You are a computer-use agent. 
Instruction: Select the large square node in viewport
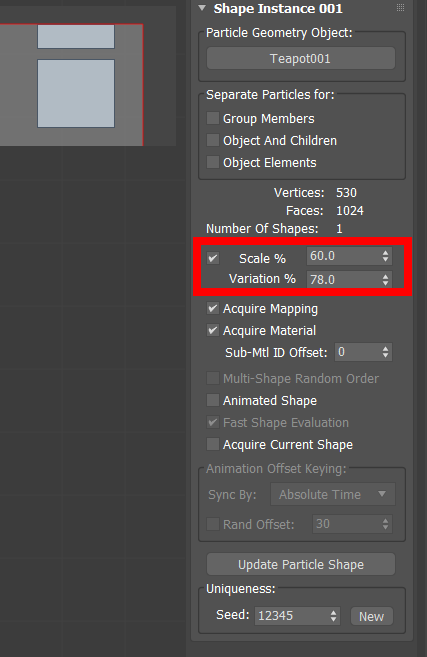pyautogui.click(x=76, y=93)
